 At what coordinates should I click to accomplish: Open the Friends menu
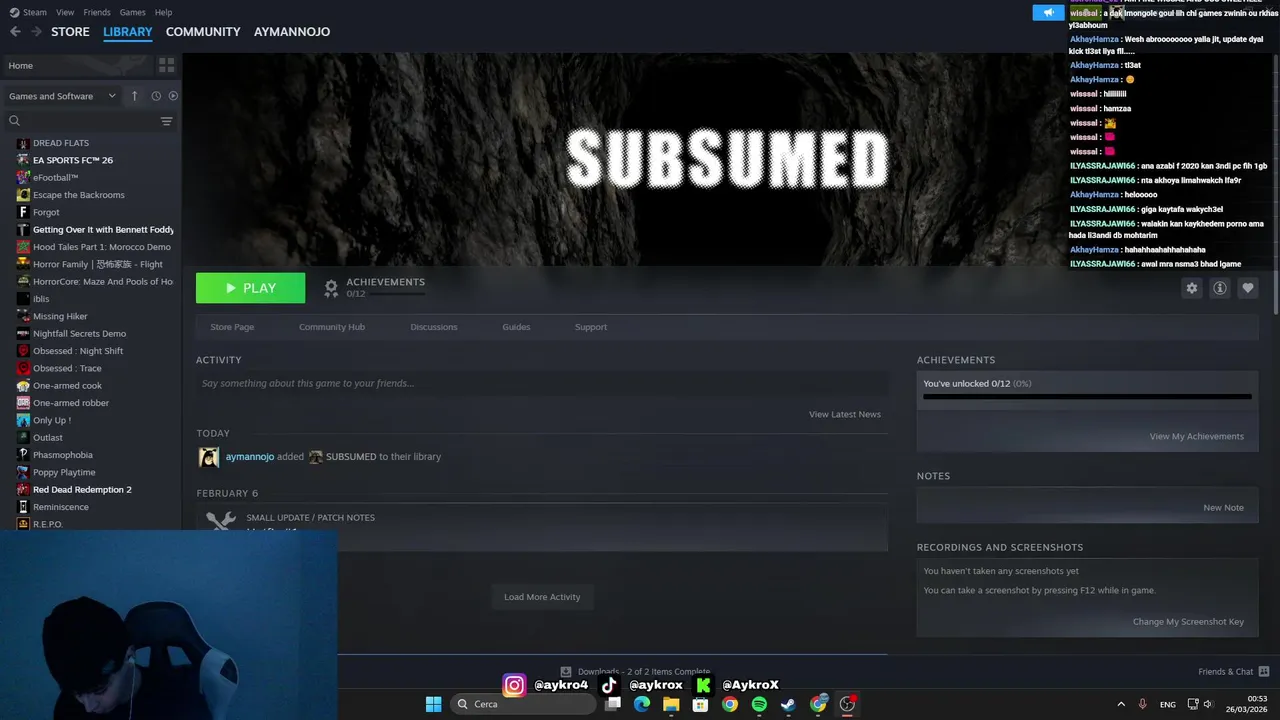point(97,12)
